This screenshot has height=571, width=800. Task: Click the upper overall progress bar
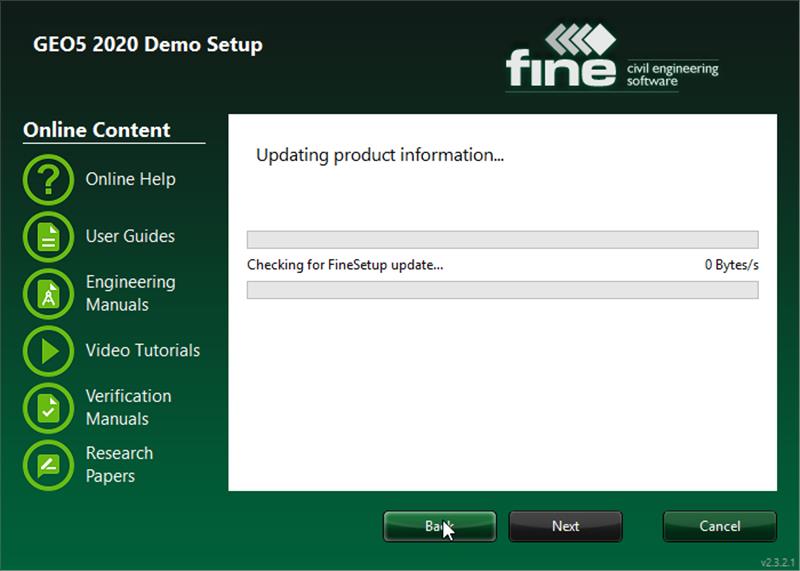tap(503, 239)
